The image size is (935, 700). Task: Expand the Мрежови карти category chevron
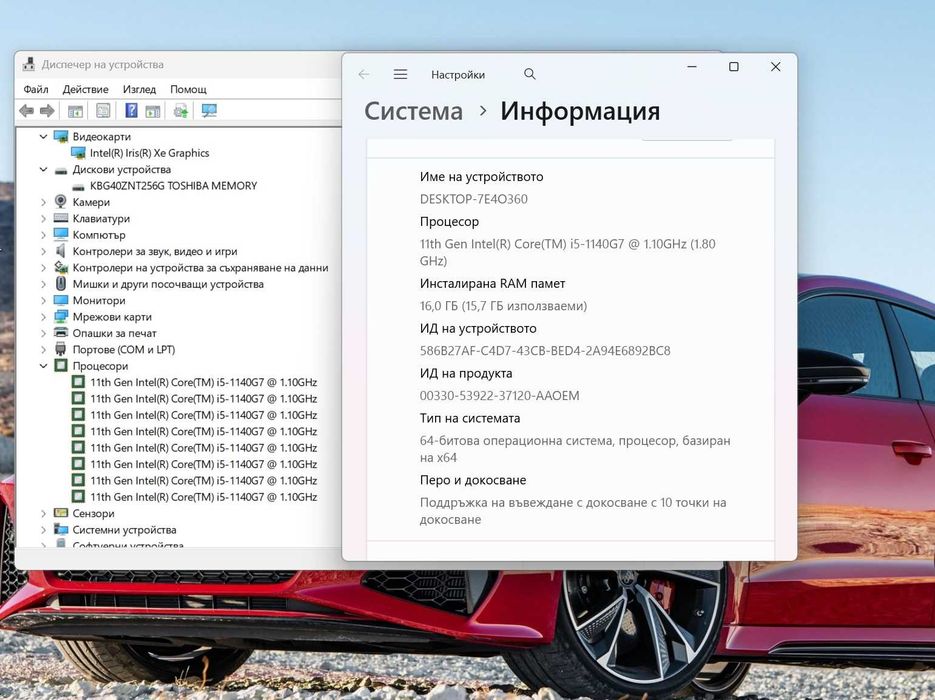43,317
